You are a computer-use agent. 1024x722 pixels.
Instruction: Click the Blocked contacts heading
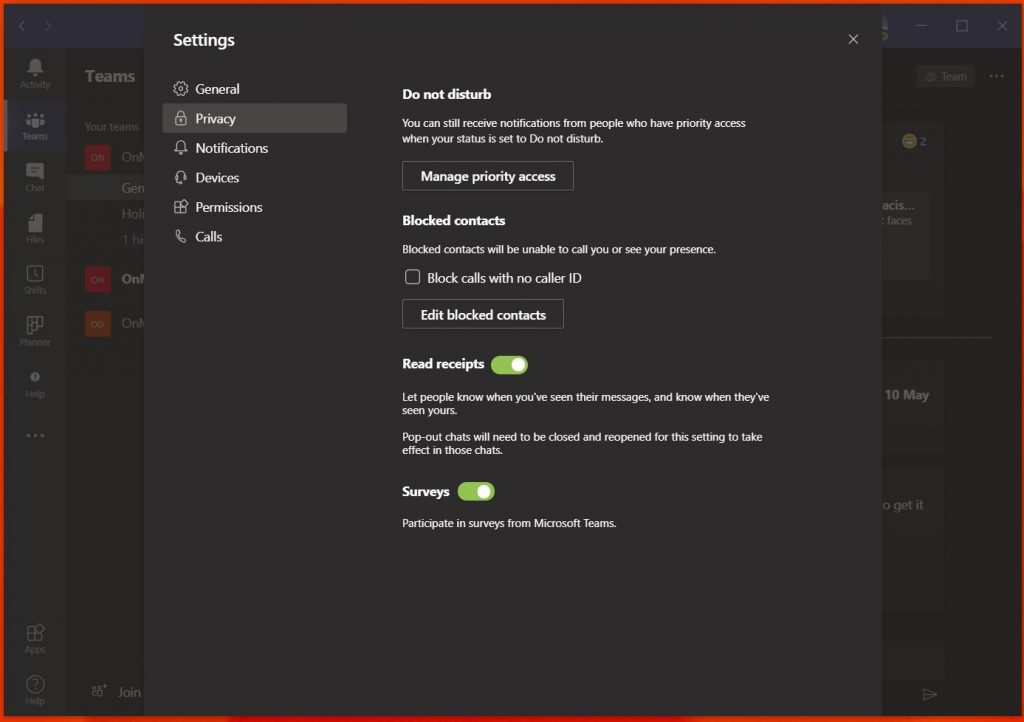[454, 221]
